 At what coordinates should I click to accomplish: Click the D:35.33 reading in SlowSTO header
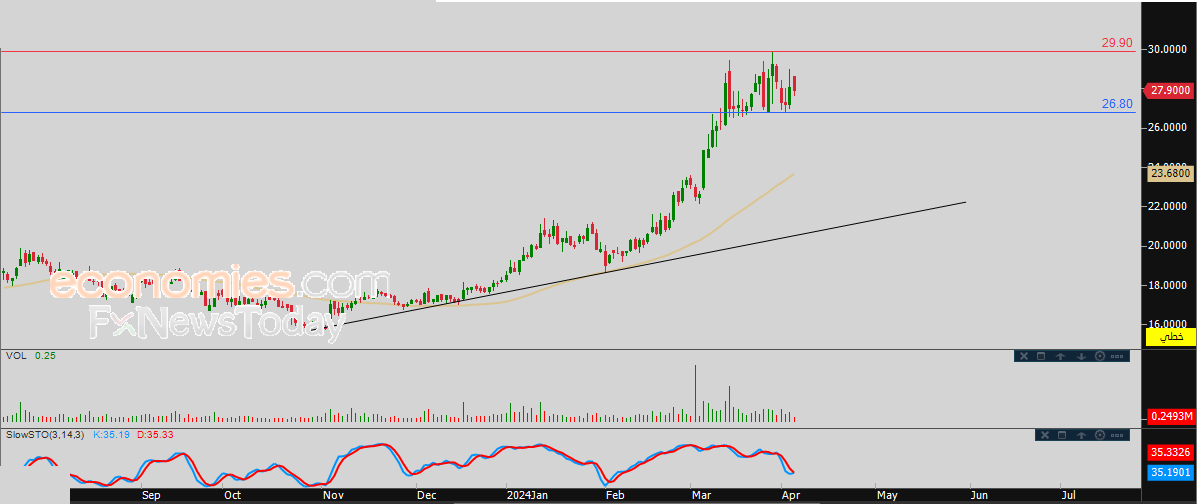click(x=153, y=435)
